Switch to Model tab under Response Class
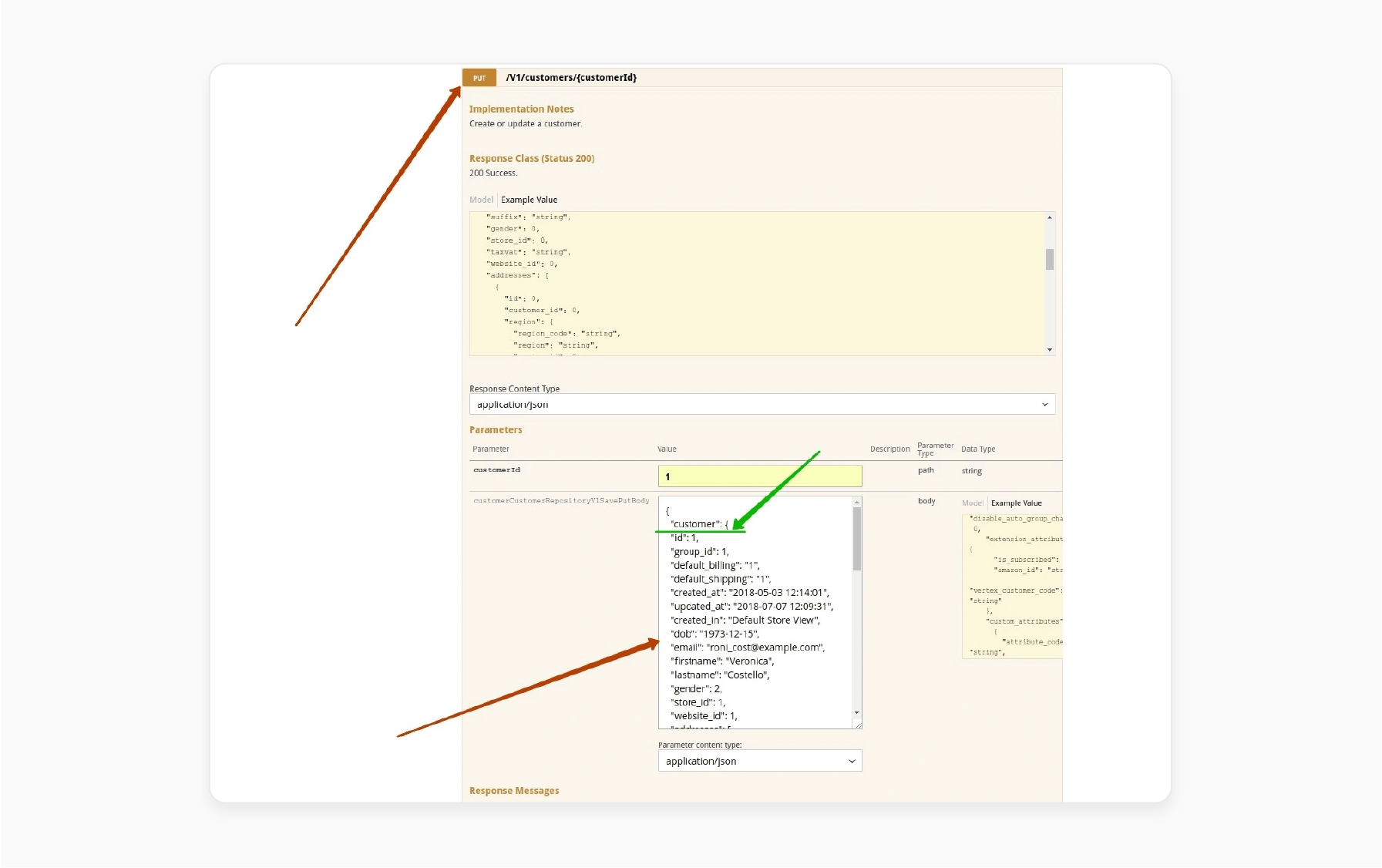The height and width of the screenshot is (868, 1382). coord(481,200)
